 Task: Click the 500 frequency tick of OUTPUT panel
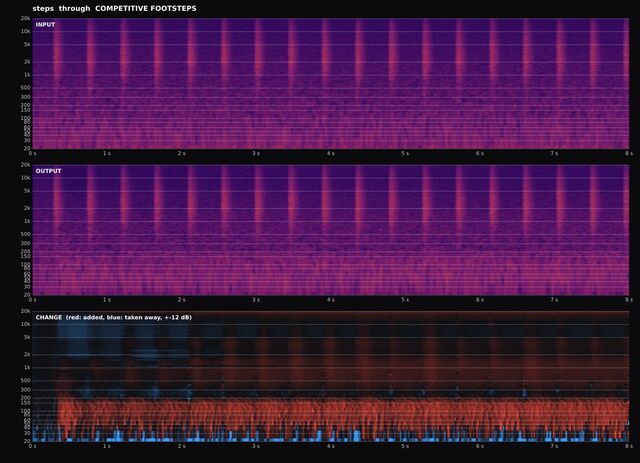(26, 234)
